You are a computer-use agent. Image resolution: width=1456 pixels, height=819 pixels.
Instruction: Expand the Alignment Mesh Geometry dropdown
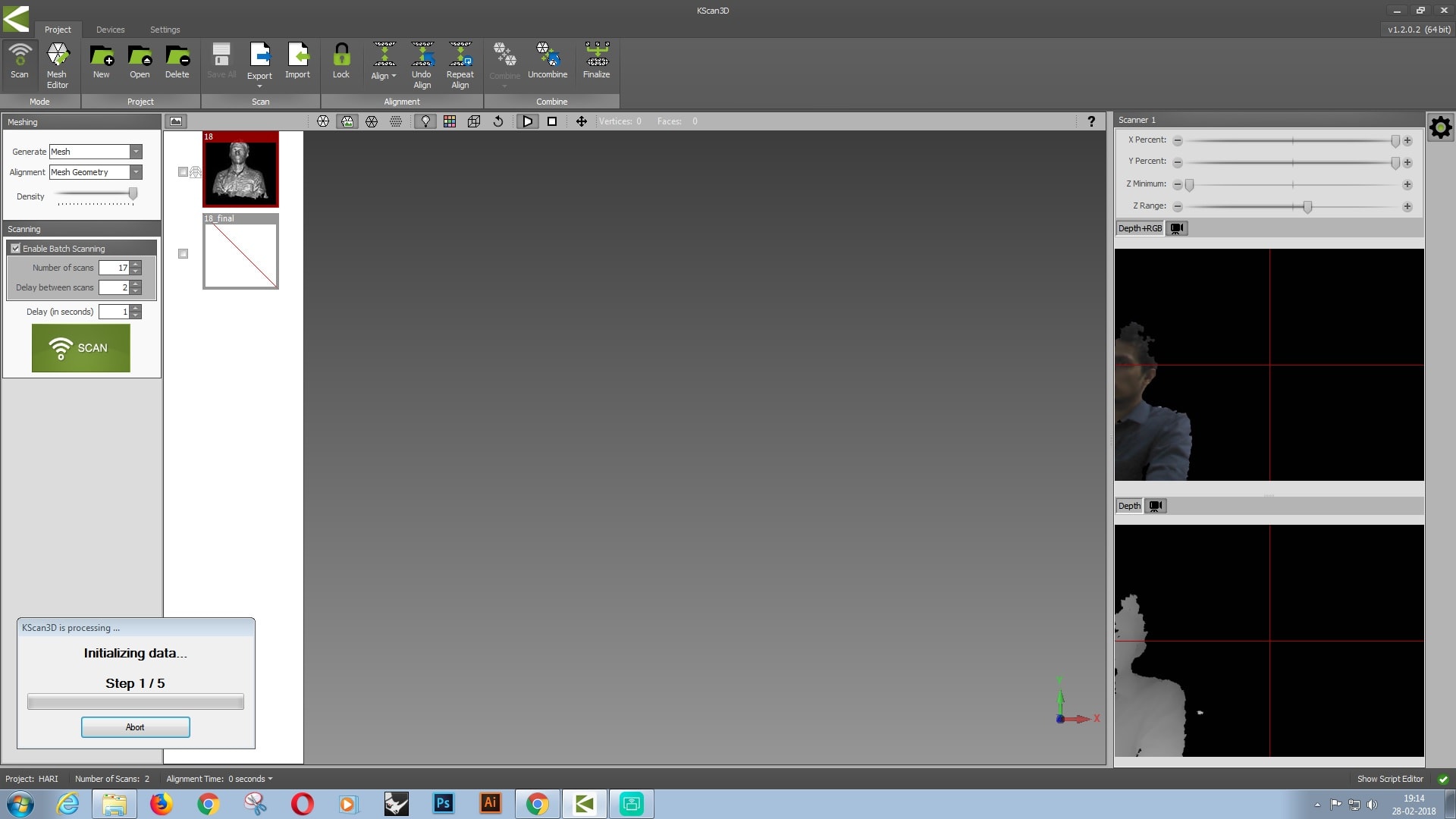tap(136, 172)
